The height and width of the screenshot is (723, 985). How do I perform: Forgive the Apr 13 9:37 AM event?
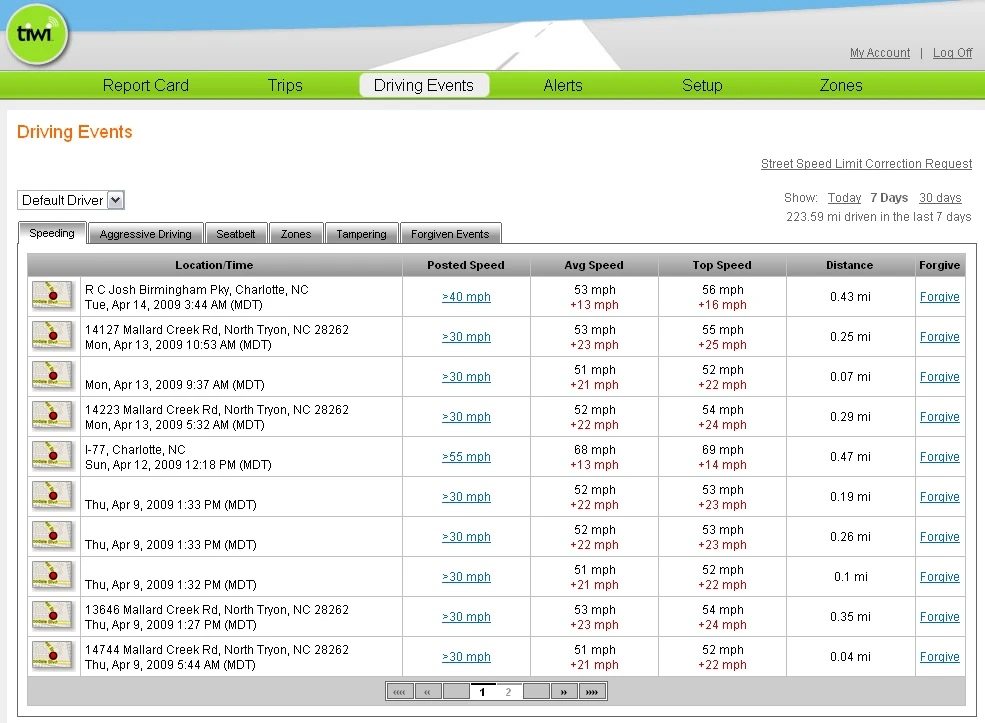939,377
